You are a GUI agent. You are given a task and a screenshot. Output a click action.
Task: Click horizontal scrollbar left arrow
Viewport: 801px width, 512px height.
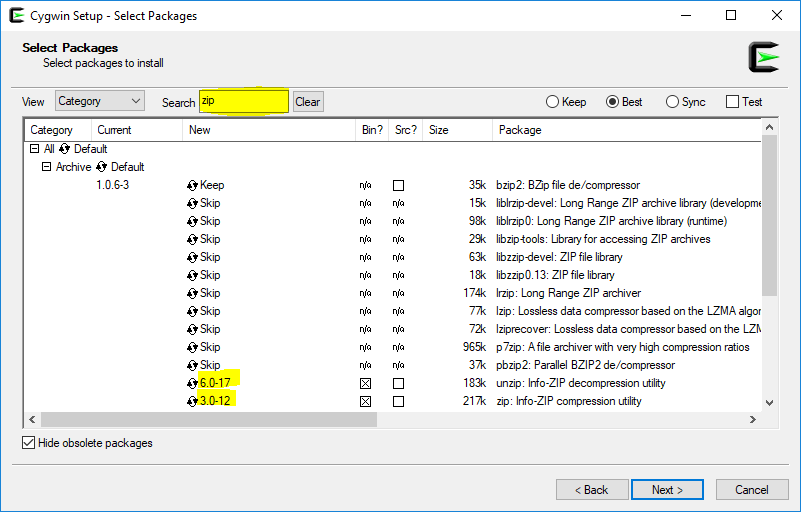click(32, 420)
